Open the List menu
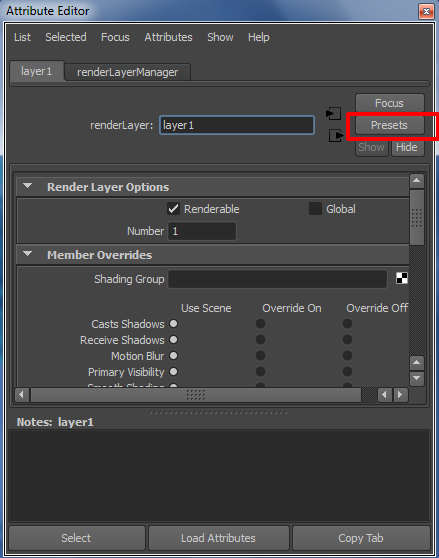The image size is (439, 558). (22, 37)
